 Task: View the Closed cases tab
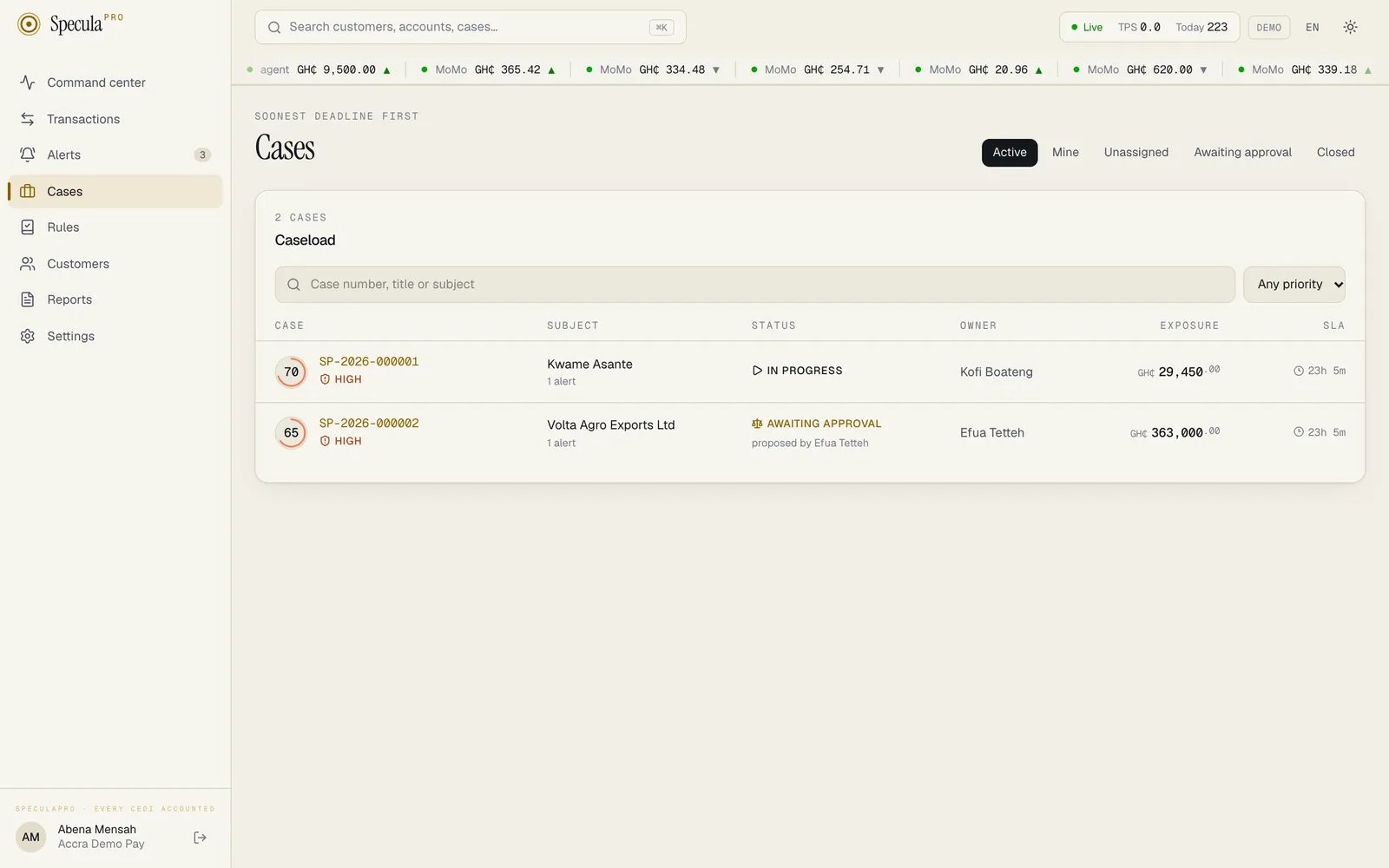1335,153
